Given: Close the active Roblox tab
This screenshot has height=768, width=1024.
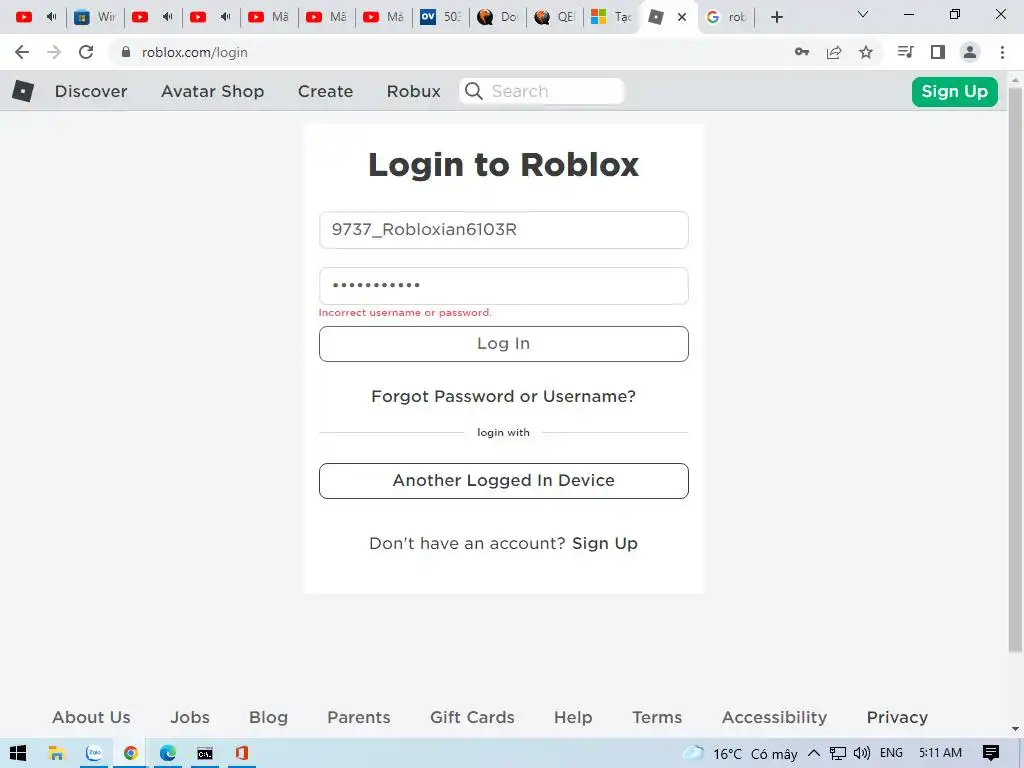Looking at the screenshot, I should click(x=682, y=17).
